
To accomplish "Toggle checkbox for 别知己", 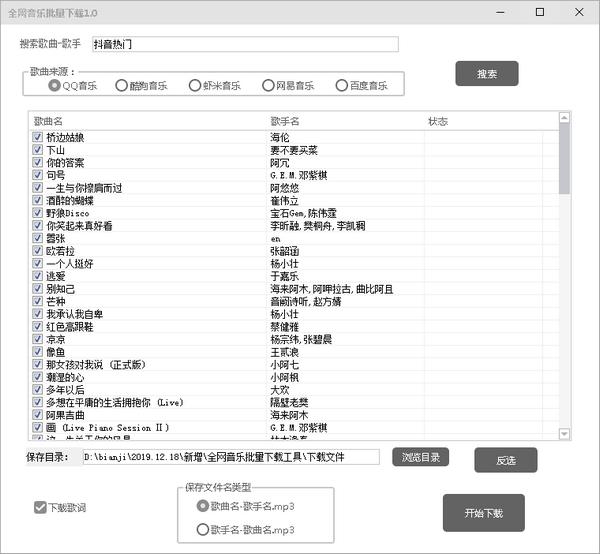I will pyautogui.click(x=37, y=288).
